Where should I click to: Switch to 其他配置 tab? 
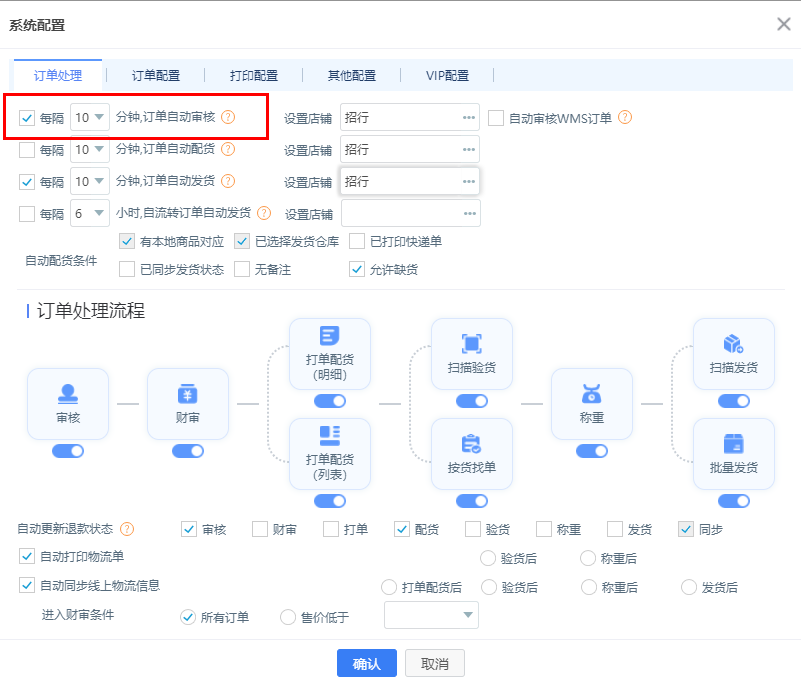(x=352, y=76)
